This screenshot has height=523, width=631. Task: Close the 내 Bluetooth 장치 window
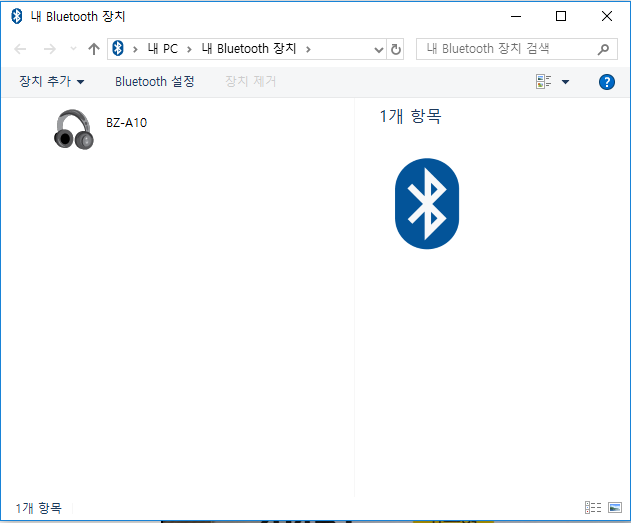point(607,16)
